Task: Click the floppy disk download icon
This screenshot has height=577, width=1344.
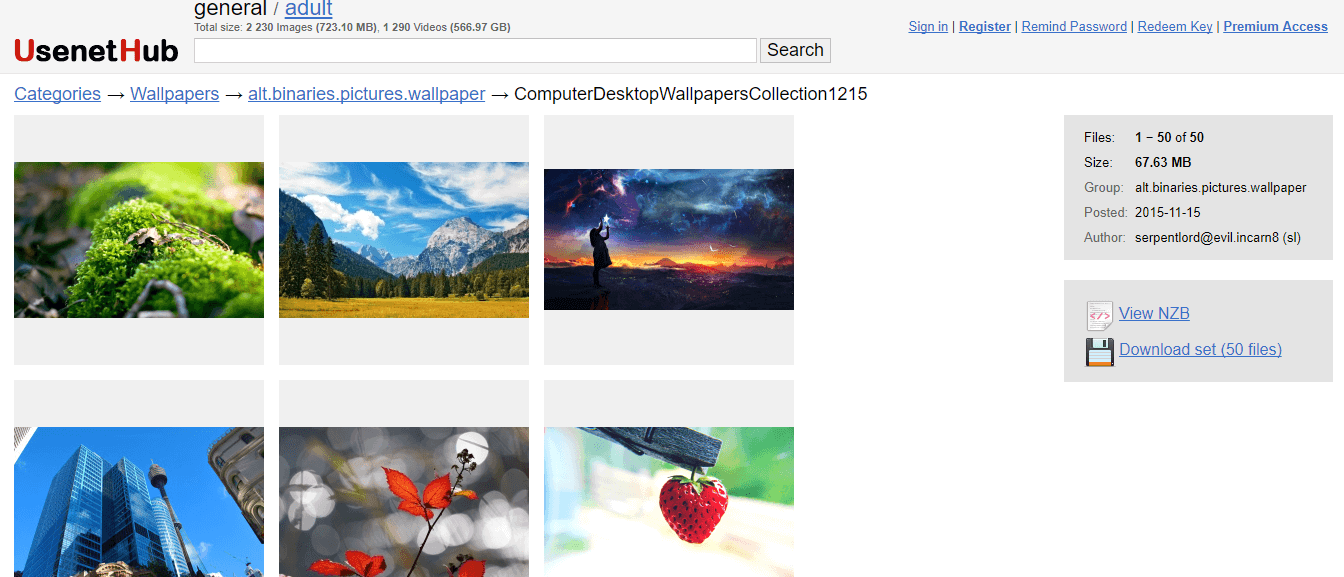Action: [x=1099, y=351]
